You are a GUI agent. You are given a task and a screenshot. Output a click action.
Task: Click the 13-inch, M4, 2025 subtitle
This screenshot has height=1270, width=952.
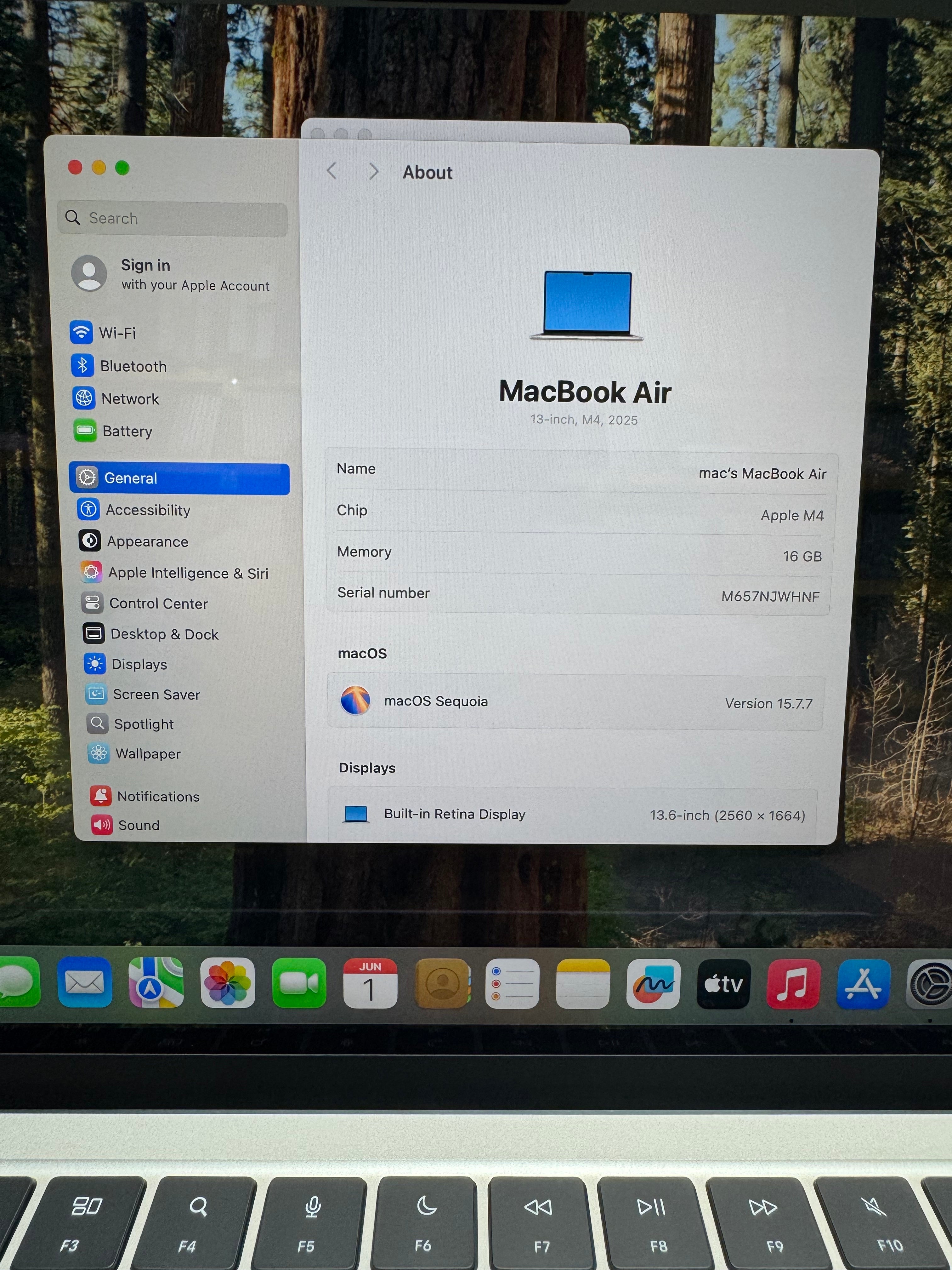tap(584, 420)
